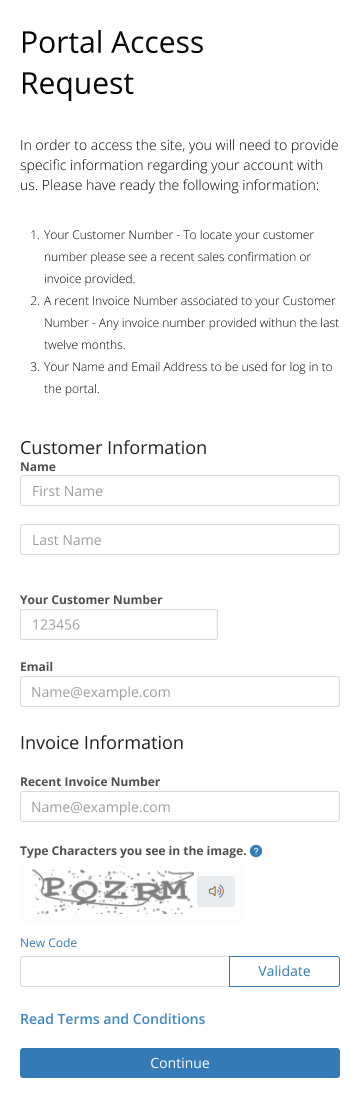The width and height of the screenshot is (360, 1114).
Task: Play the audio captcha speaker icon
Action: (x=216, y=891)
